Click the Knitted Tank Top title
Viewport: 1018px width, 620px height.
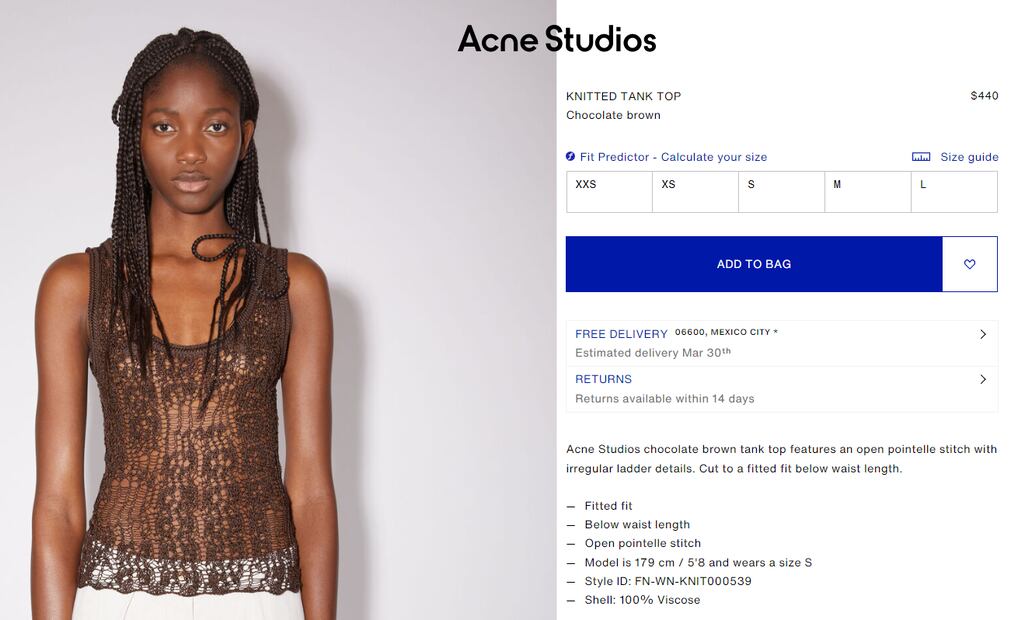[x=623, y=96]
